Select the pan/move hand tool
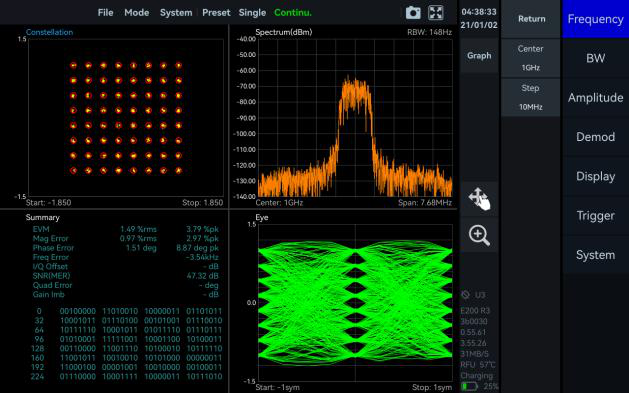Viewport: 629px width, 393px height. point(479,199)
